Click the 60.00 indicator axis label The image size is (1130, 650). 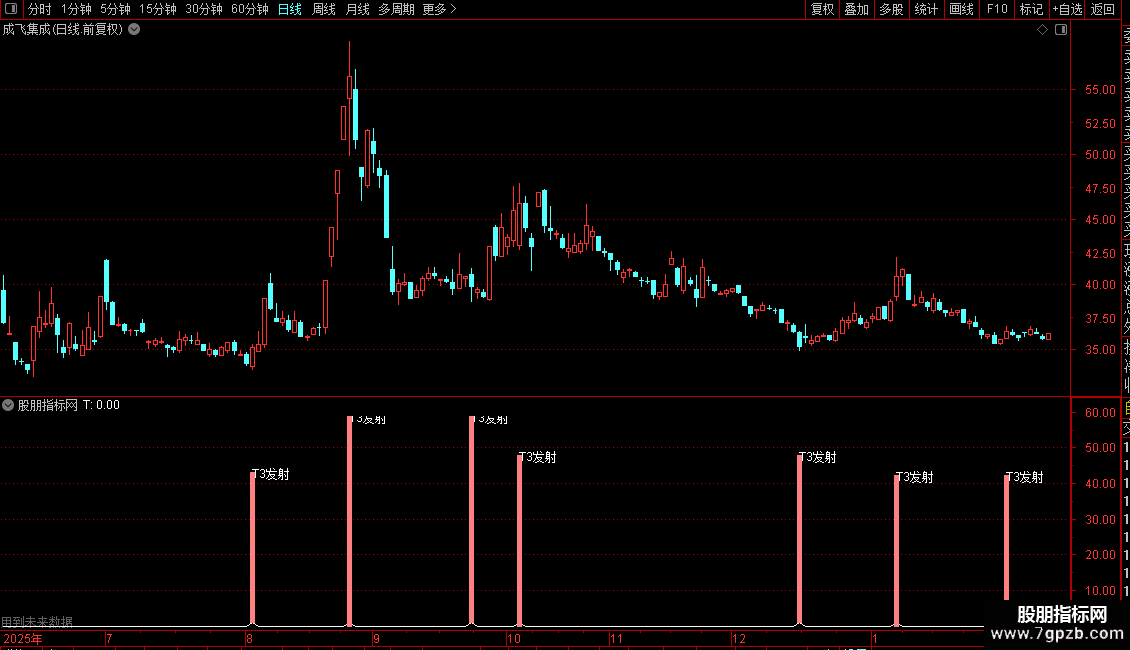[x=1100, y=413]
